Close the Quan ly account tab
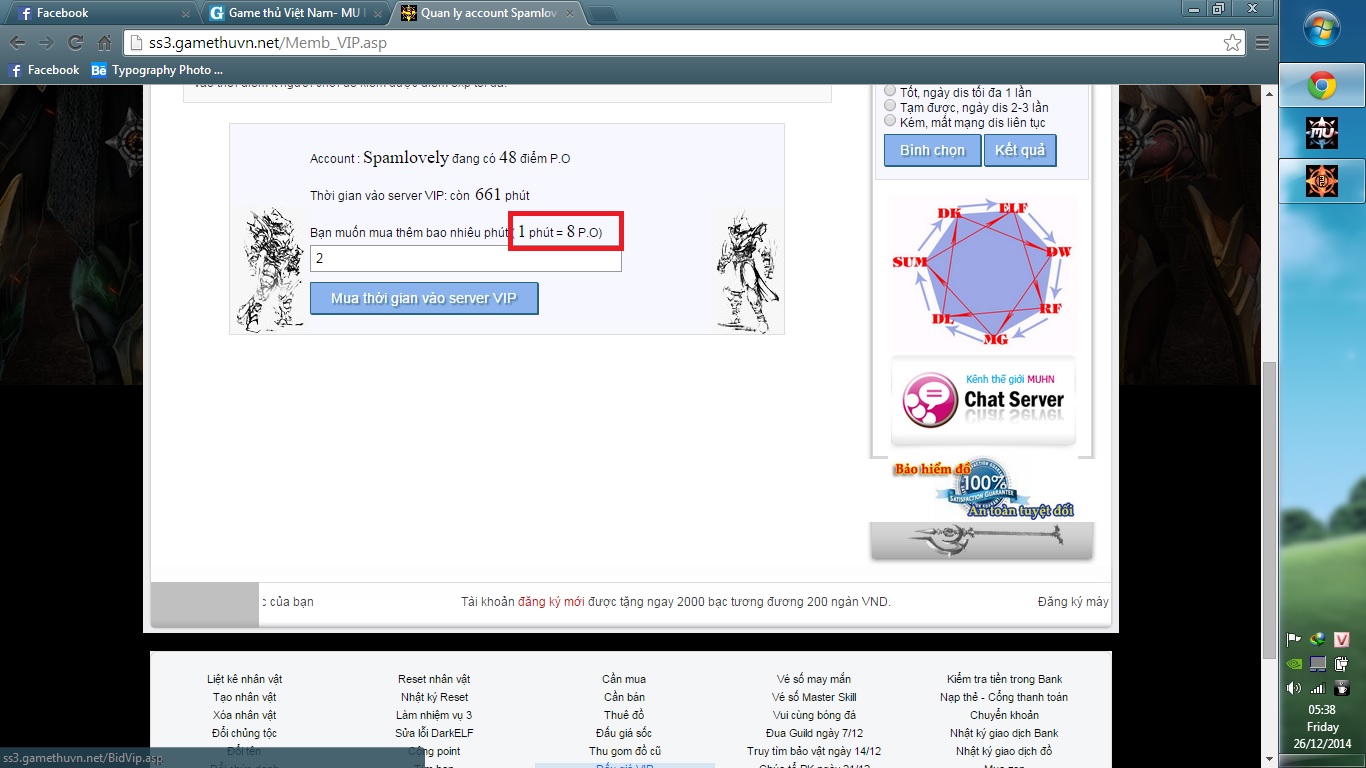 568,14
